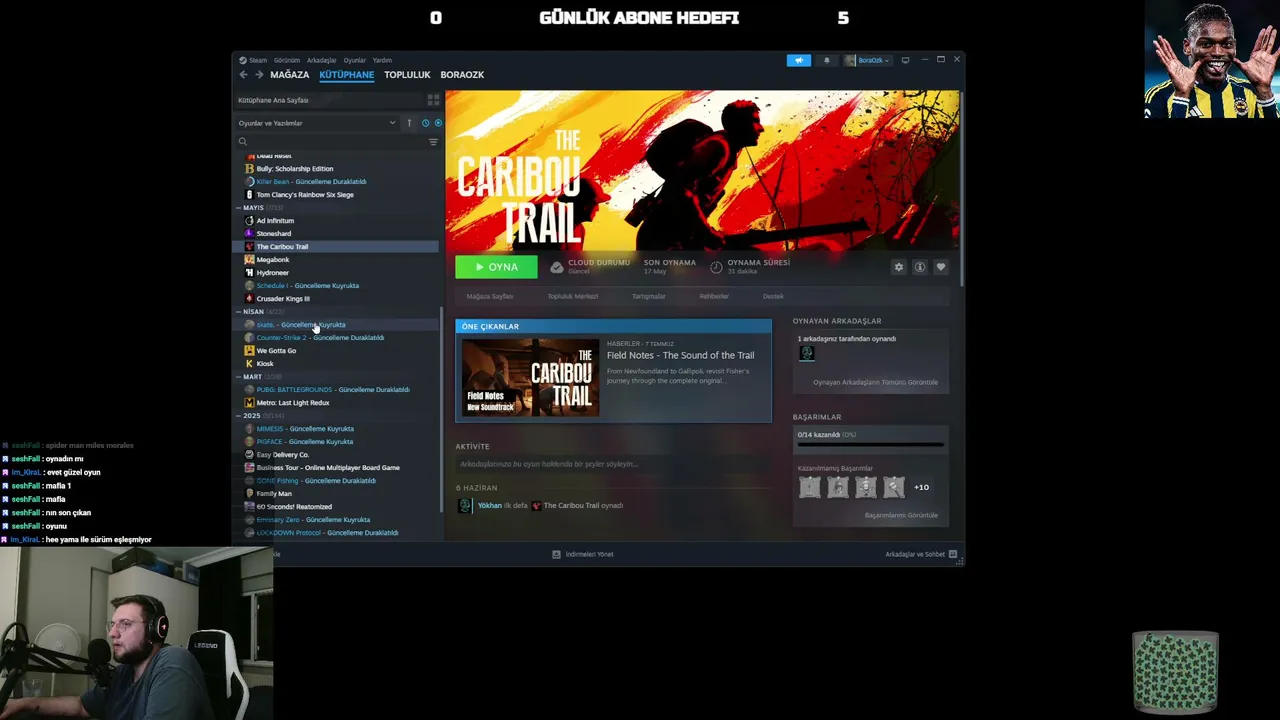This screenshot has width=1280, height=720.
Task: Go forward with the Steam forward arrow
Action: point(259,75)
